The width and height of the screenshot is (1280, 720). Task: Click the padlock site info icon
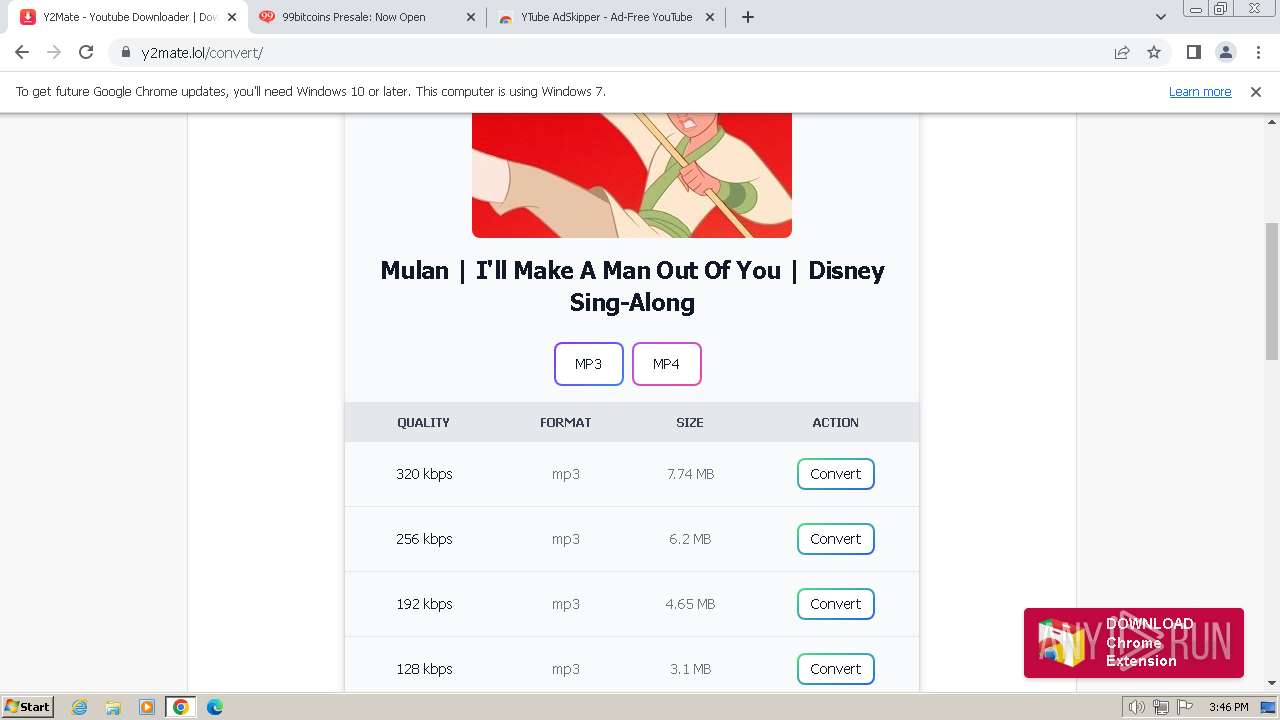pyautogui.click(x=125, y=52)
